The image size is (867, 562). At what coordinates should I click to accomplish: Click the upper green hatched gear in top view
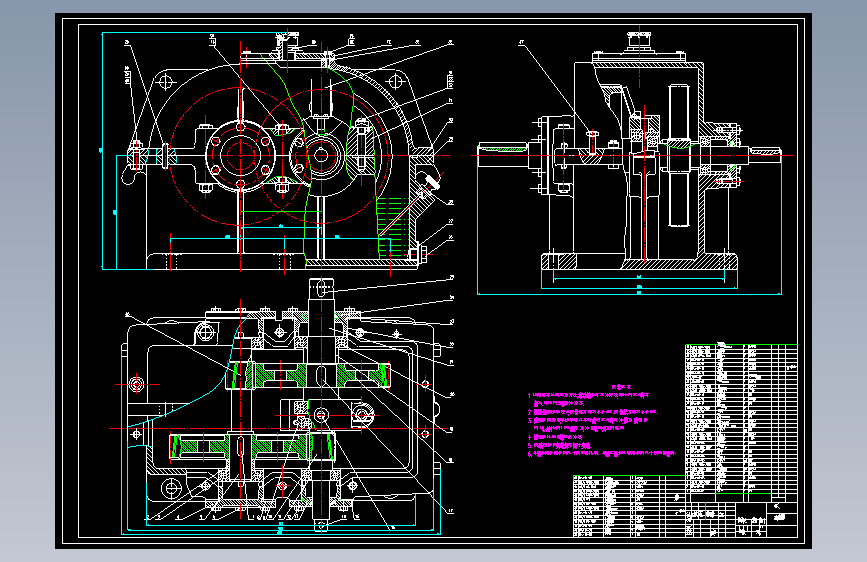(307, 375)
